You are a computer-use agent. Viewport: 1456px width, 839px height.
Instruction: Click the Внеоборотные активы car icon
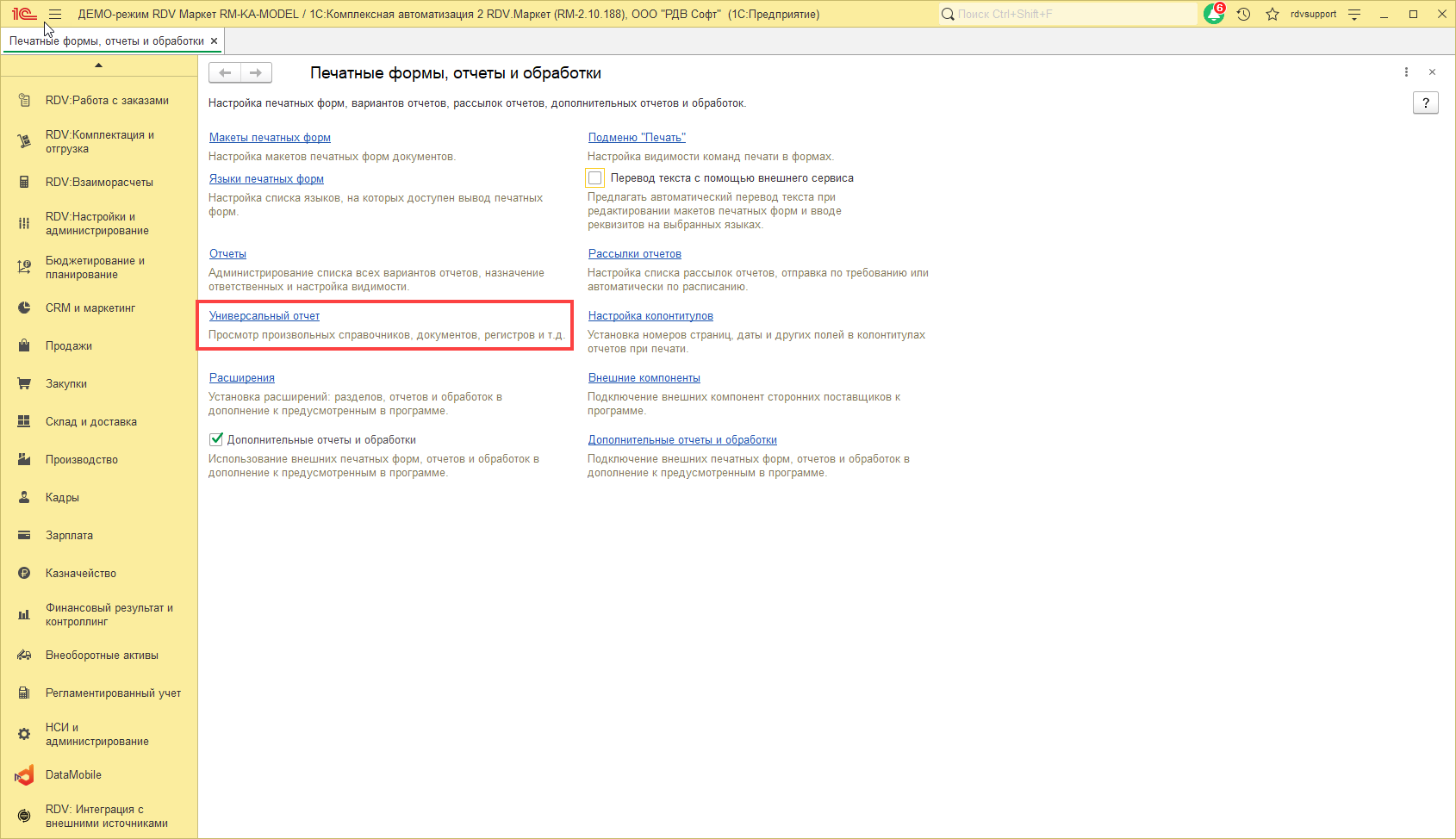[x=24, y=656]
